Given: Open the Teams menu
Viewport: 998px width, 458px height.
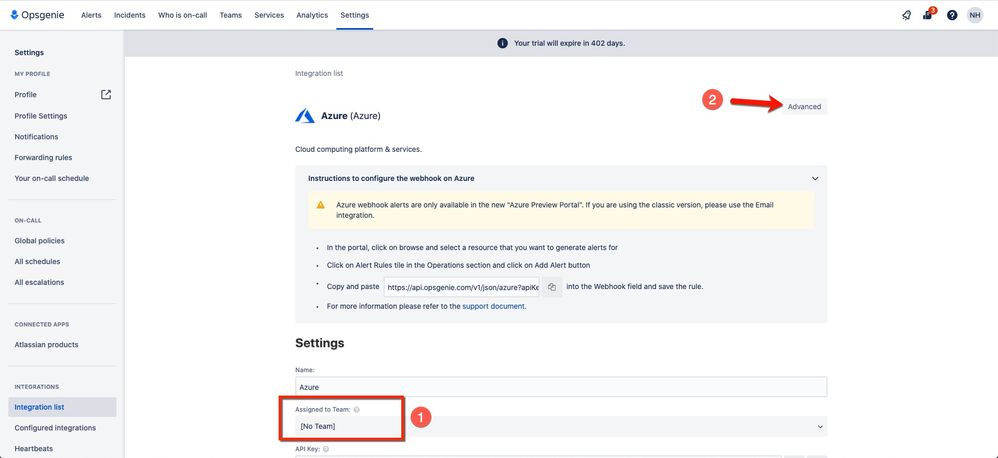Looking at the screenshot, I should click(x=230, y=15).
